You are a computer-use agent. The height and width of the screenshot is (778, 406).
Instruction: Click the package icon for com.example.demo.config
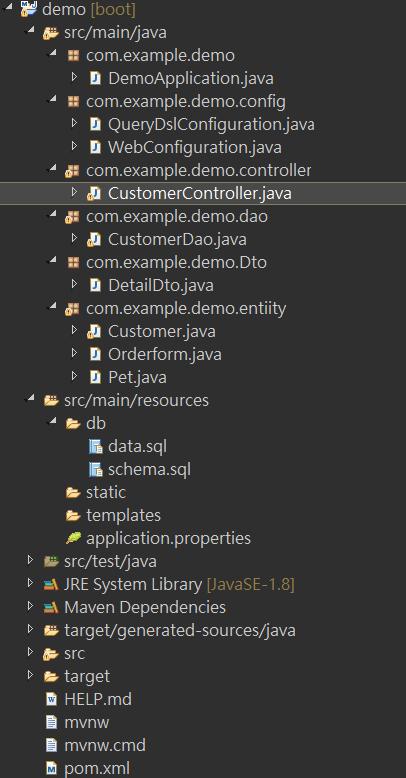tap(73, 101)
